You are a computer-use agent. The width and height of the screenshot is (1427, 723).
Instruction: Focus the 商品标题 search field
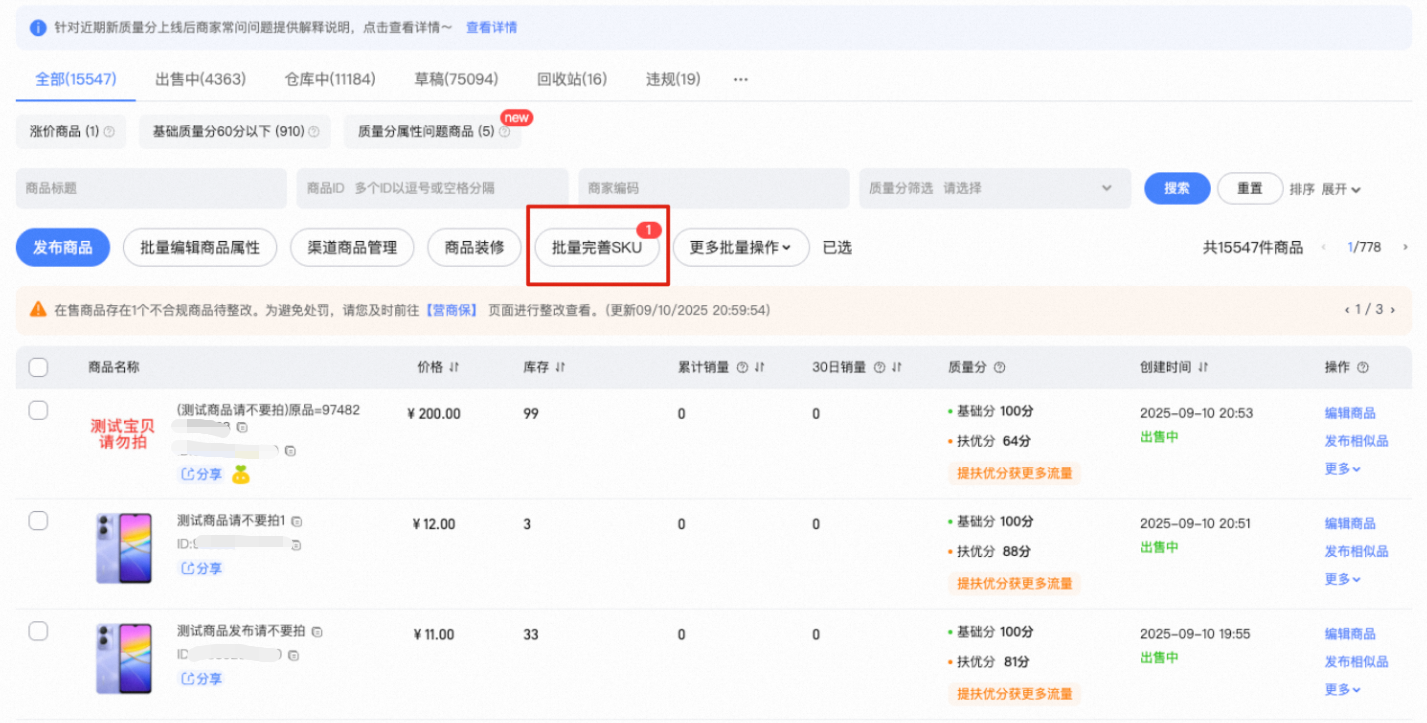(x=151, y=188)
